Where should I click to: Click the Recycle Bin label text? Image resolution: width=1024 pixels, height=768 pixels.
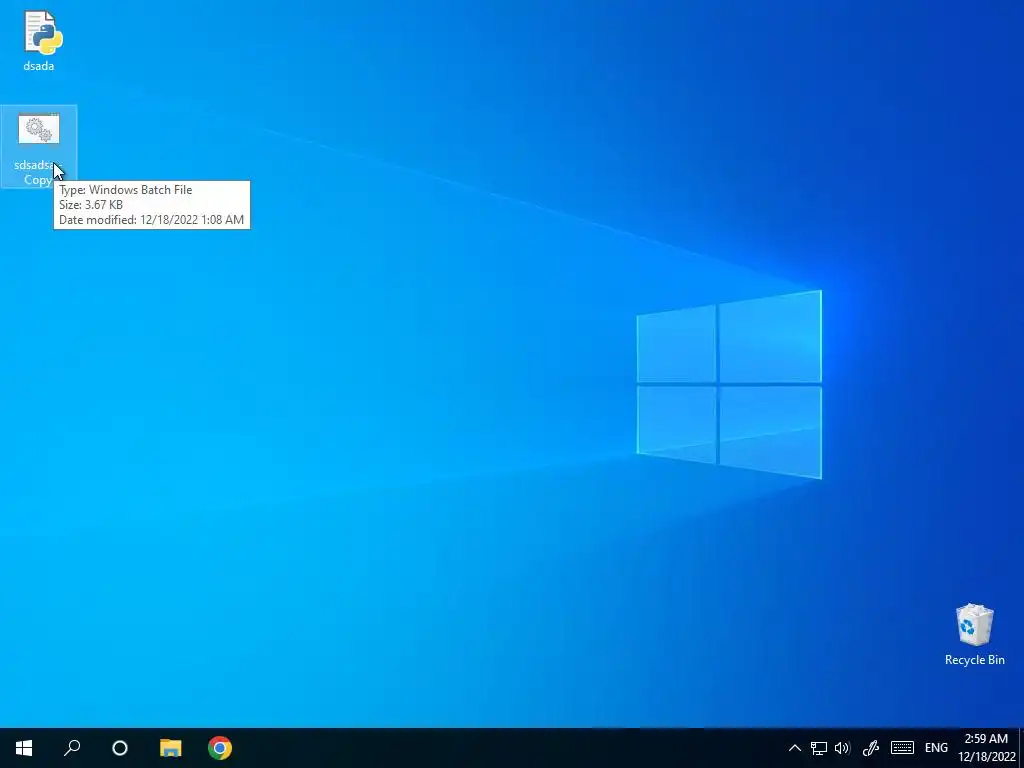pos(974,660)
